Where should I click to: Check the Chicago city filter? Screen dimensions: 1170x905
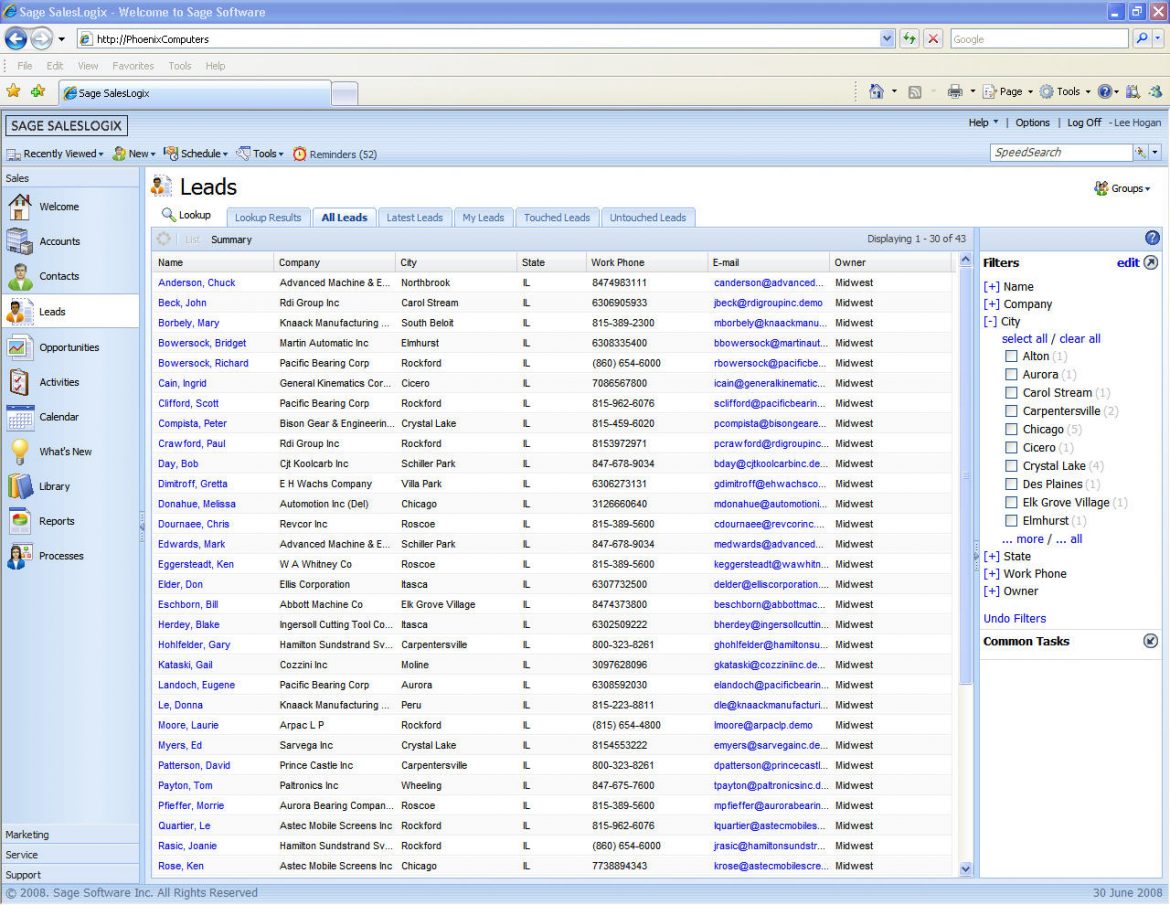pos(1011,429)
